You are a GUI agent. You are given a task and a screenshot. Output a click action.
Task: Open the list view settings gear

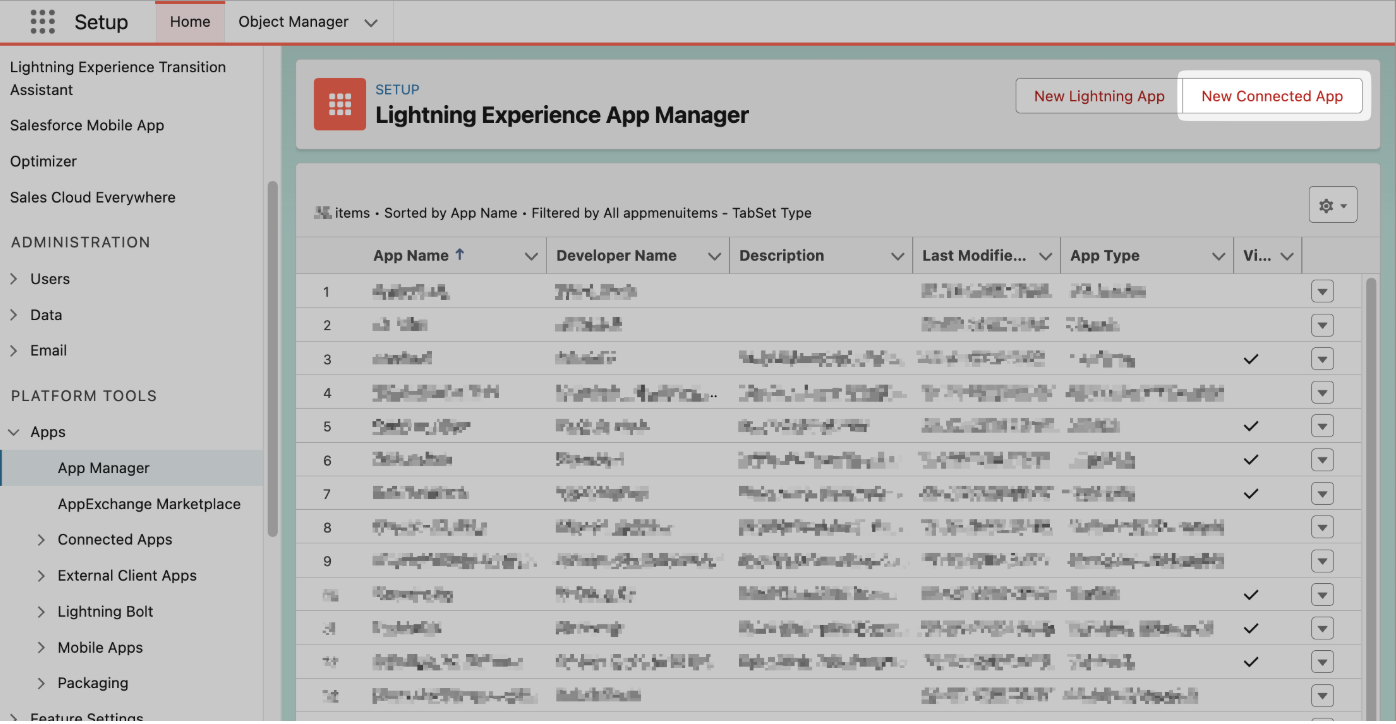[1332, 205]
